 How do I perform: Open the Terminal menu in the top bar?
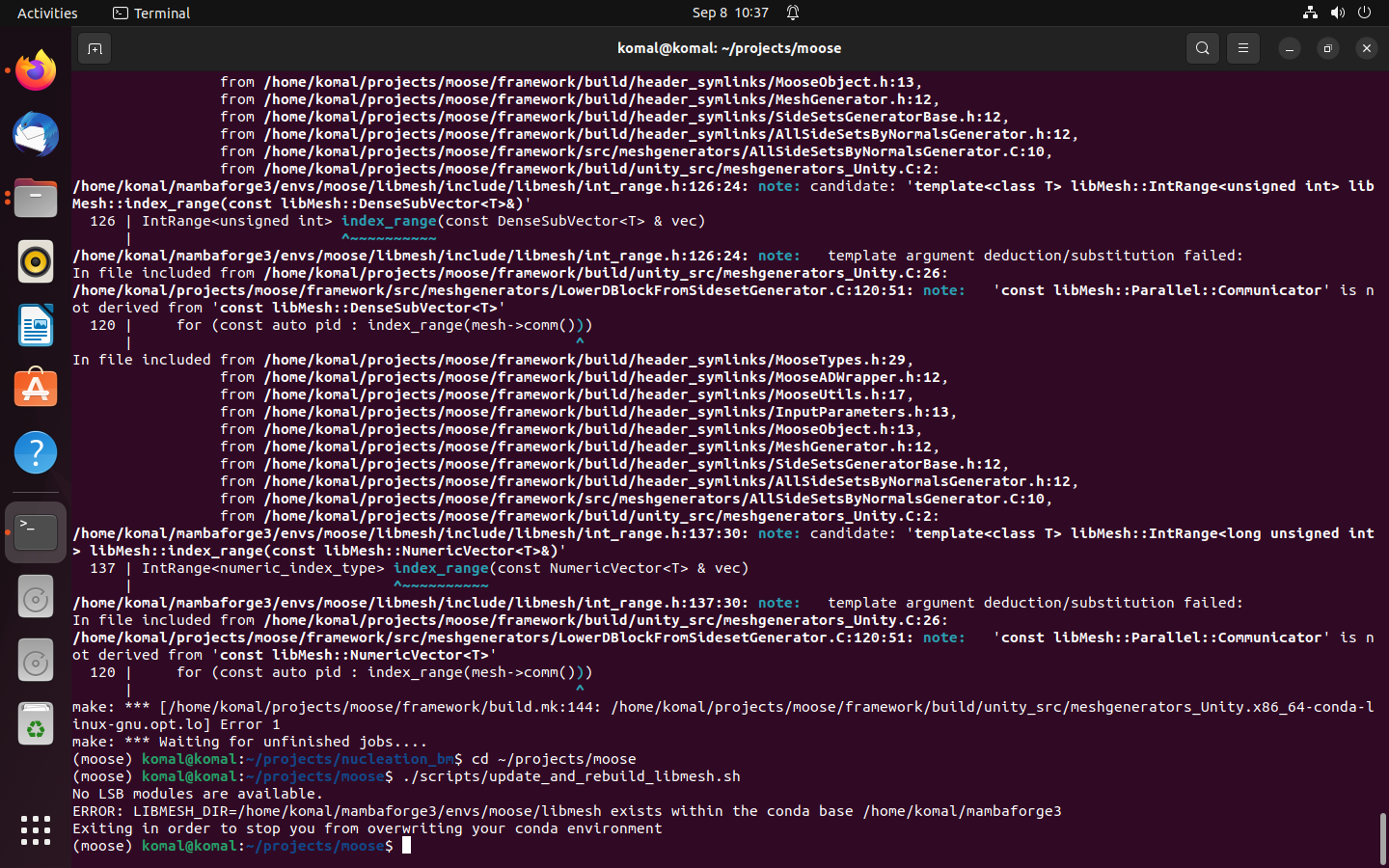[150, 13]
